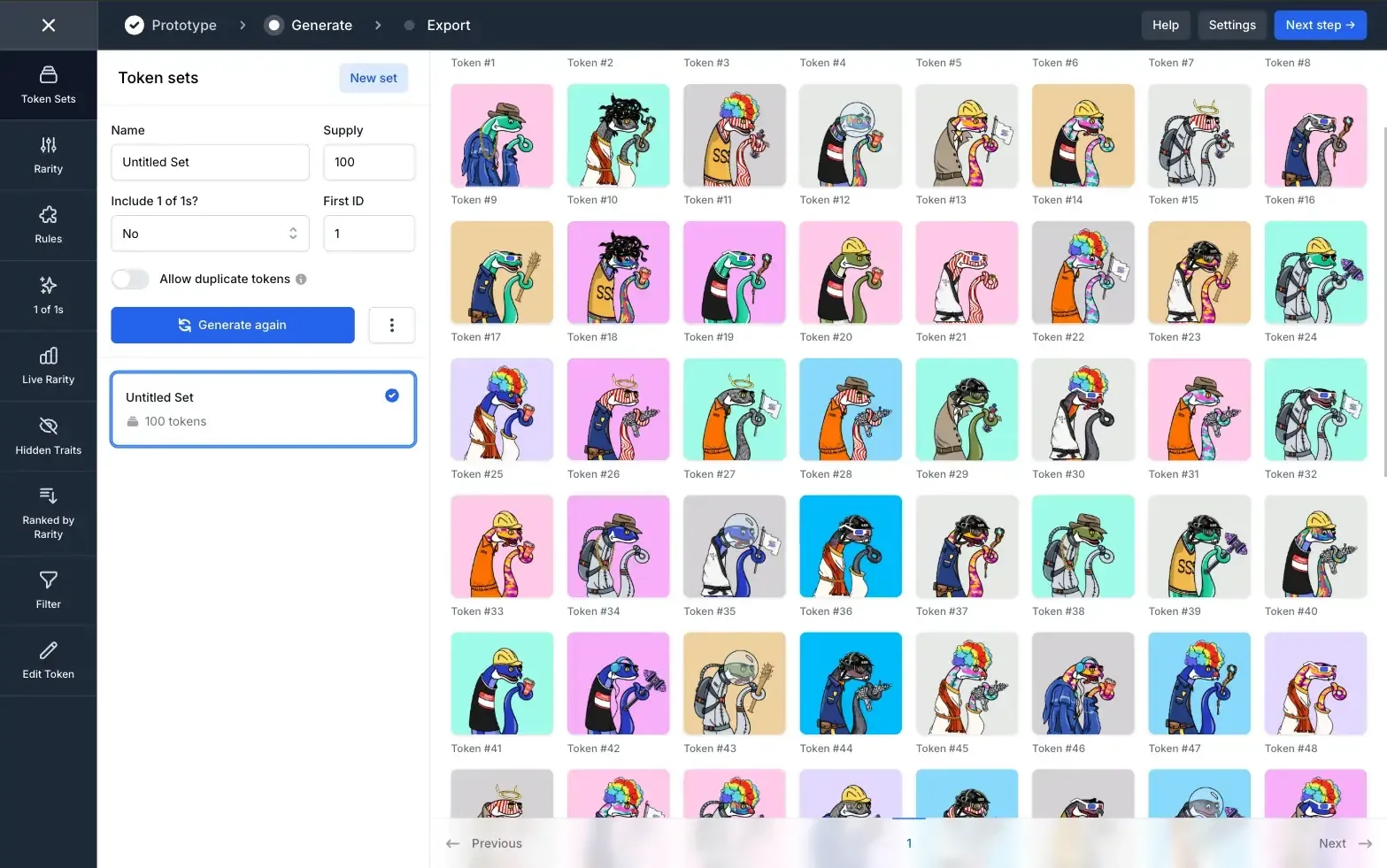Open the Rarity sidebar panel
Screen dimensions: 1387x868
tap(48, 155)
